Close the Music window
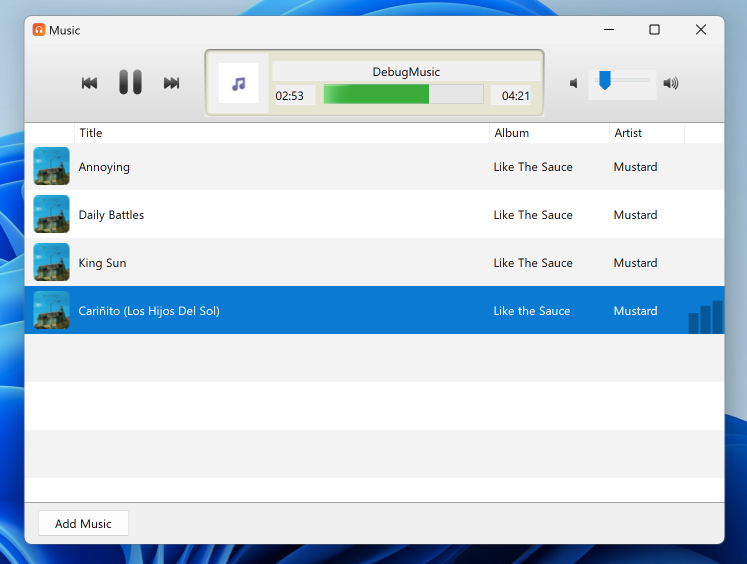 pyautogui.click(x=701, y=30)
